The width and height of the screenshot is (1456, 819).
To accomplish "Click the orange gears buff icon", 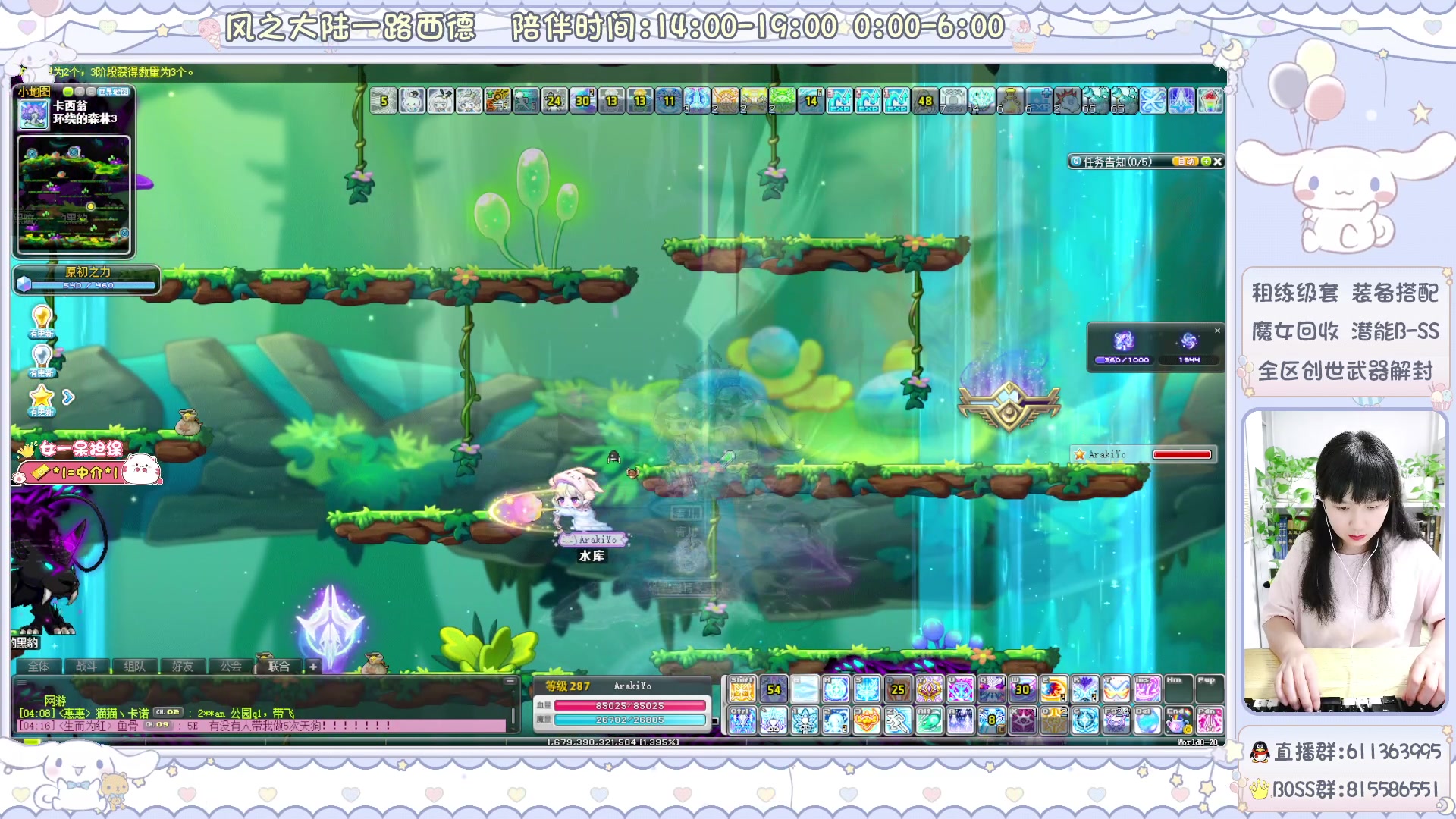I will (497, 100).
